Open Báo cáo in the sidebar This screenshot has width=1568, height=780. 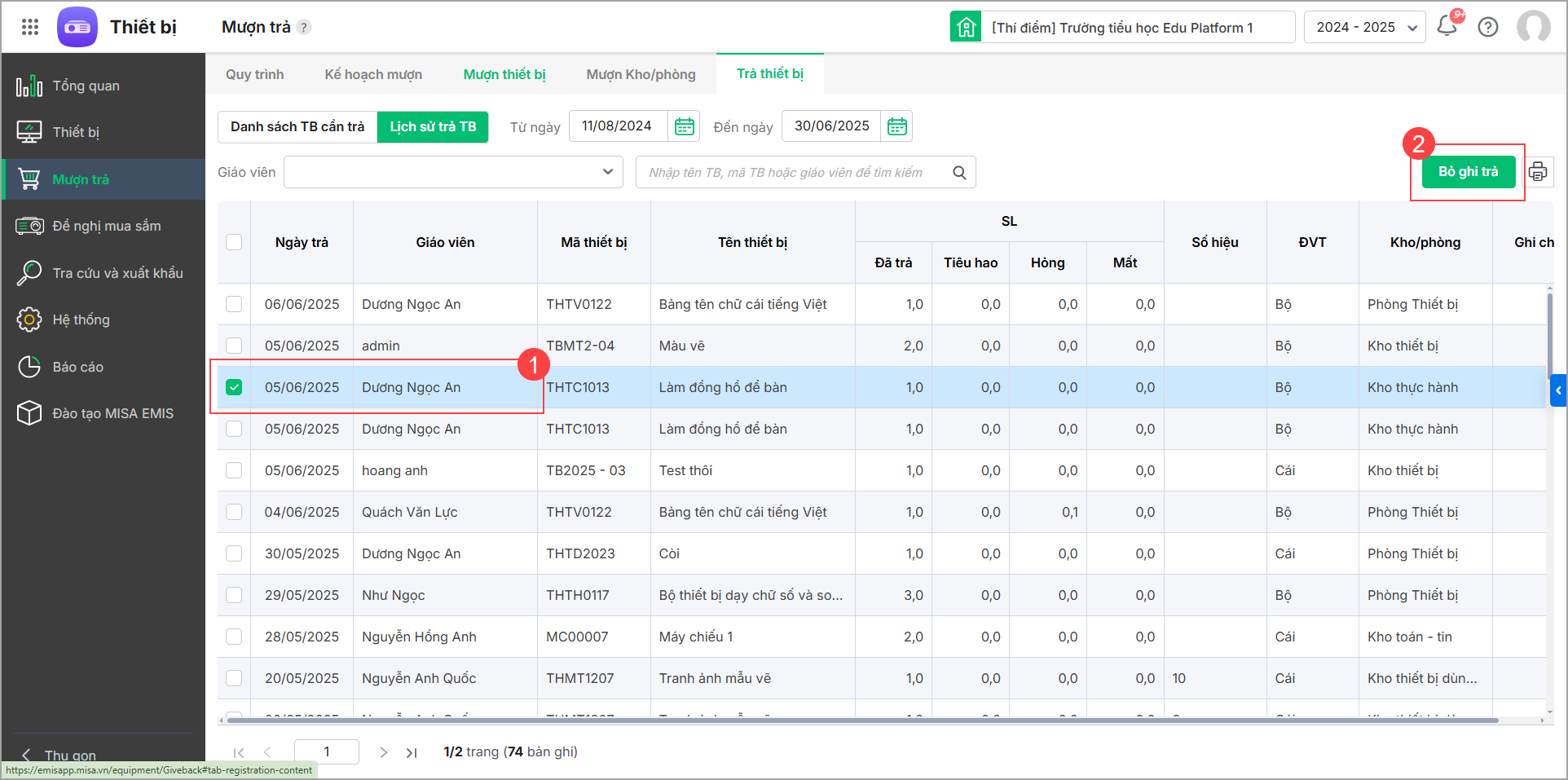click(77, 367)
